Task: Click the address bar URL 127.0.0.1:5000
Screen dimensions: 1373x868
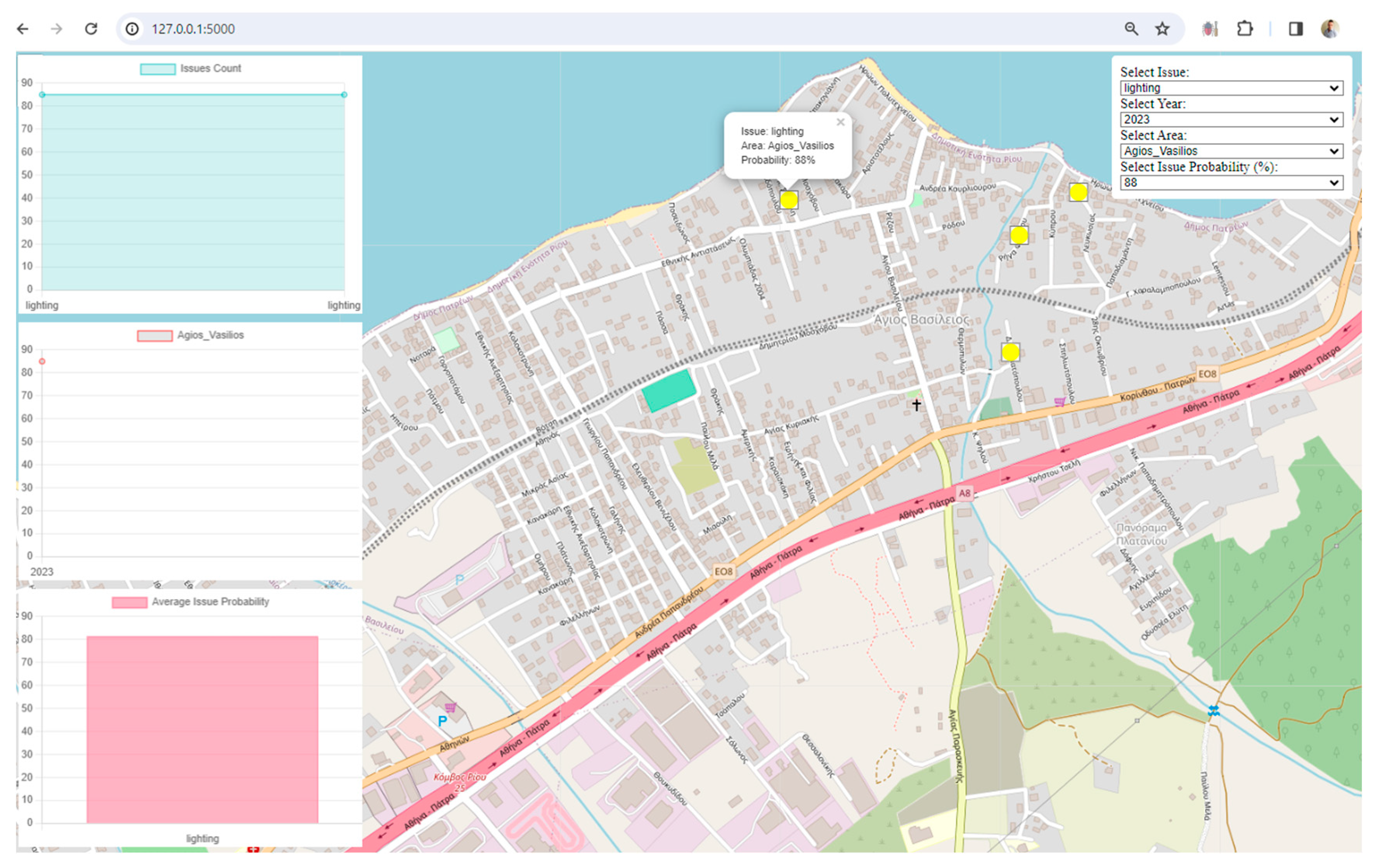Action: pos(193,29)
